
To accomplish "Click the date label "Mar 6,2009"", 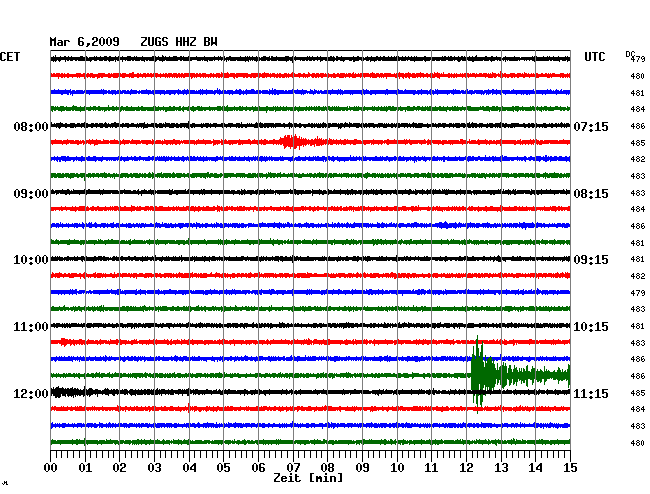I will point(84,42).
